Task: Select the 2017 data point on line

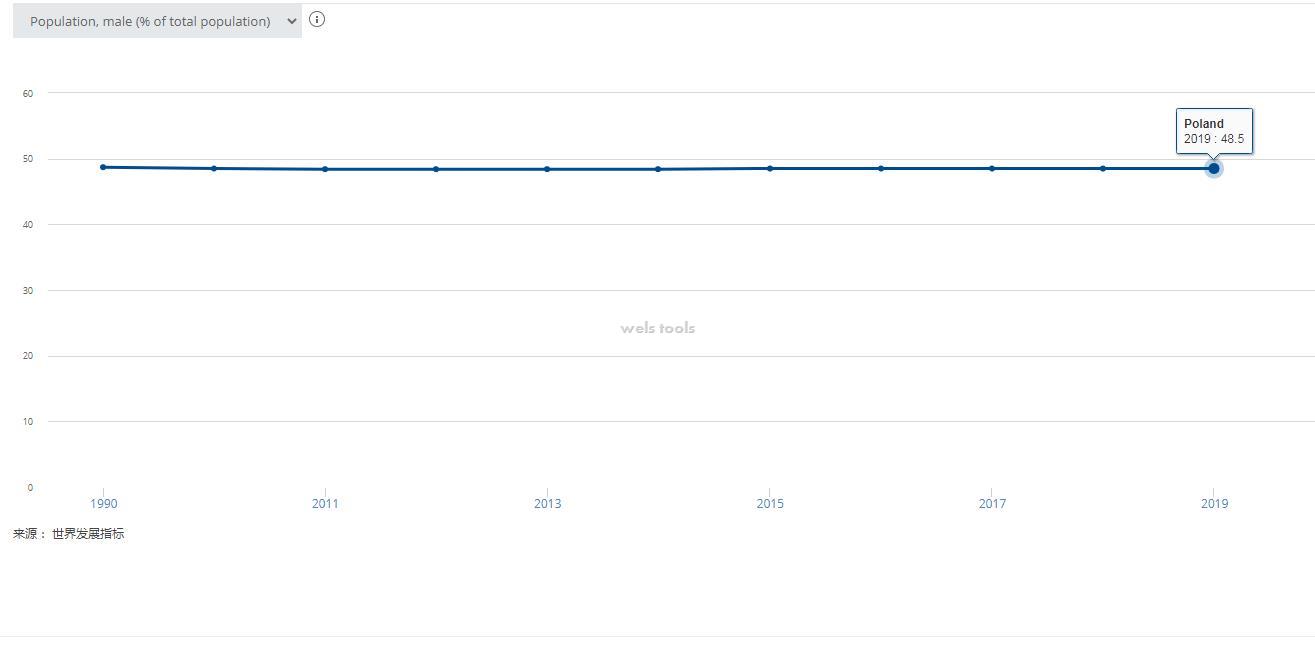Action: tap(992, 168)
